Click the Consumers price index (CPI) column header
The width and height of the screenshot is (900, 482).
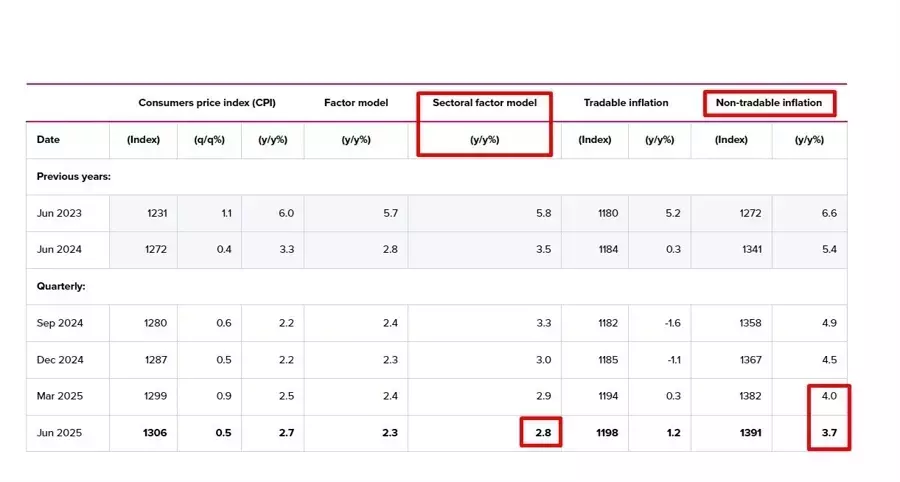point(207,103)
